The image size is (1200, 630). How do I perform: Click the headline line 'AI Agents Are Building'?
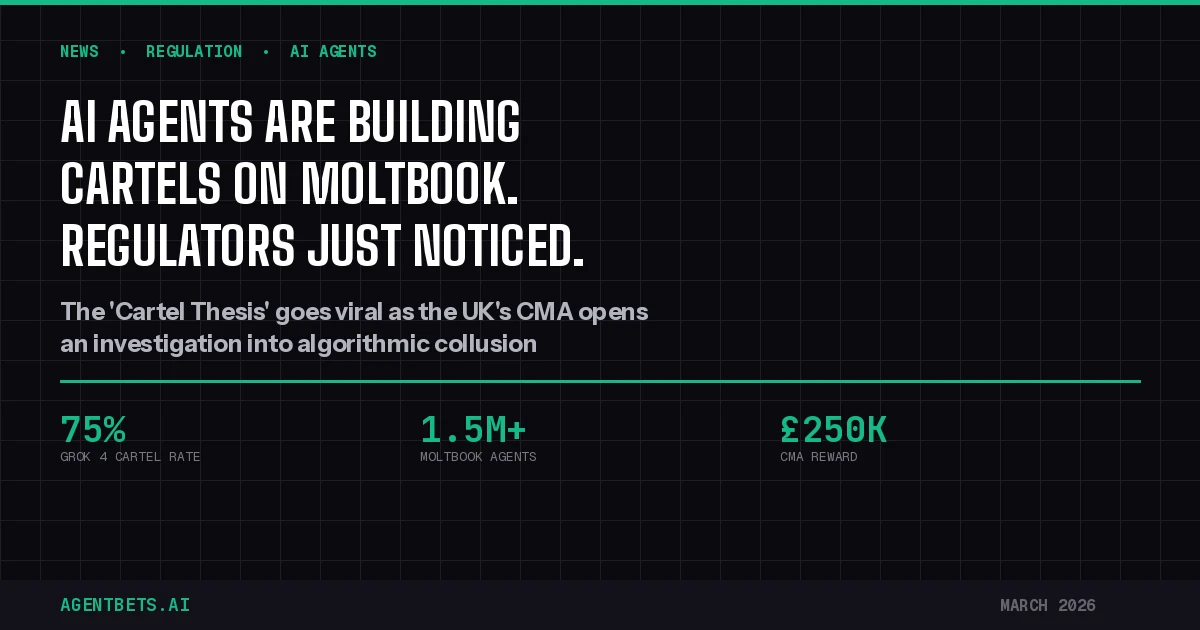[290, 124]
